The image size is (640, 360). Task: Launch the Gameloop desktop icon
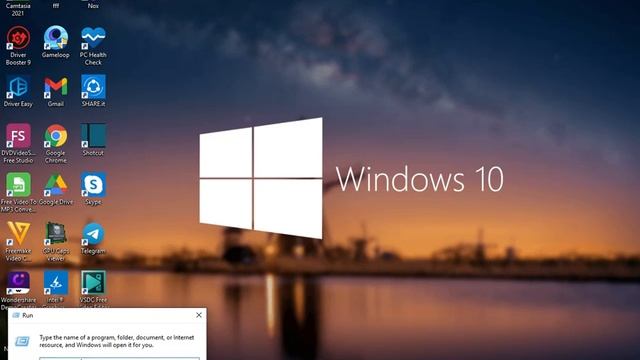point(56,42)
